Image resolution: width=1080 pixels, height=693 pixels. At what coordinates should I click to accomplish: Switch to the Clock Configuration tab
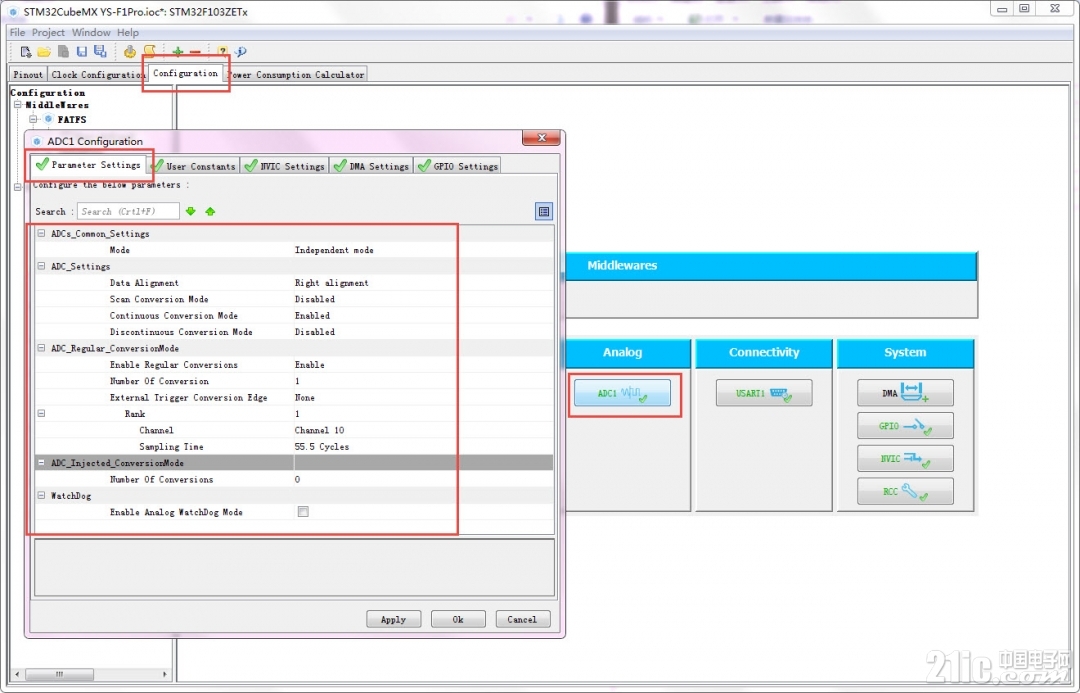[x=96, y=74]
